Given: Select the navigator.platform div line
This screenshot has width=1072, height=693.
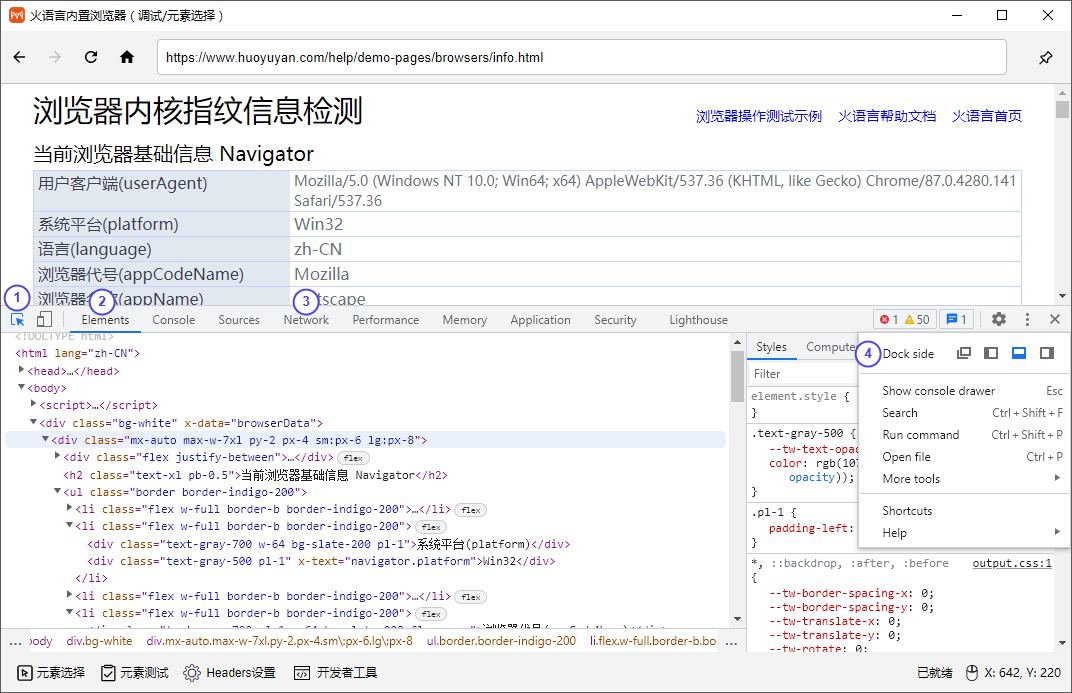Looking at the screenshot, I should coord(321,561).
